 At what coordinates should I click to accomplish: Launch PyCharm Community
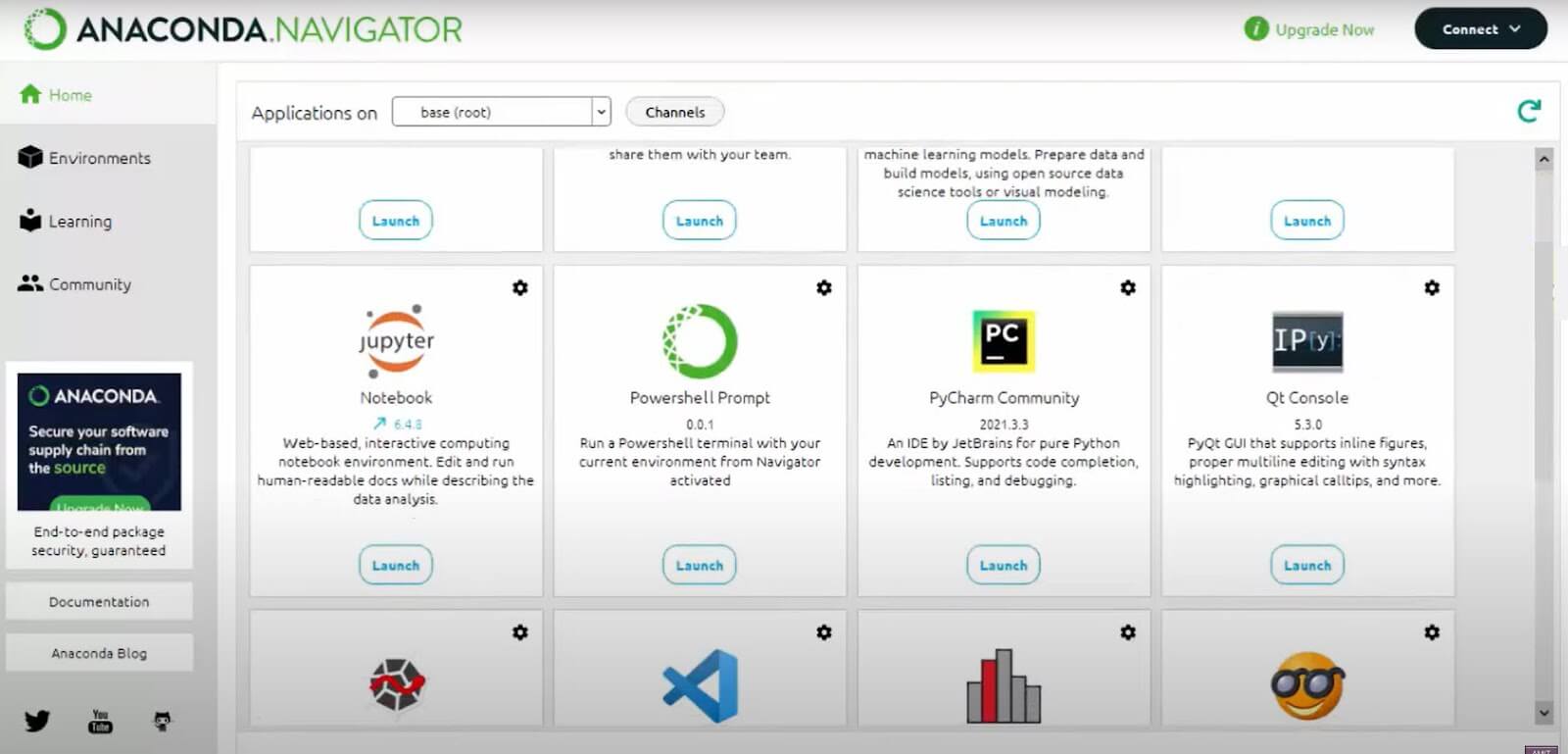(x=1004, y=565)
